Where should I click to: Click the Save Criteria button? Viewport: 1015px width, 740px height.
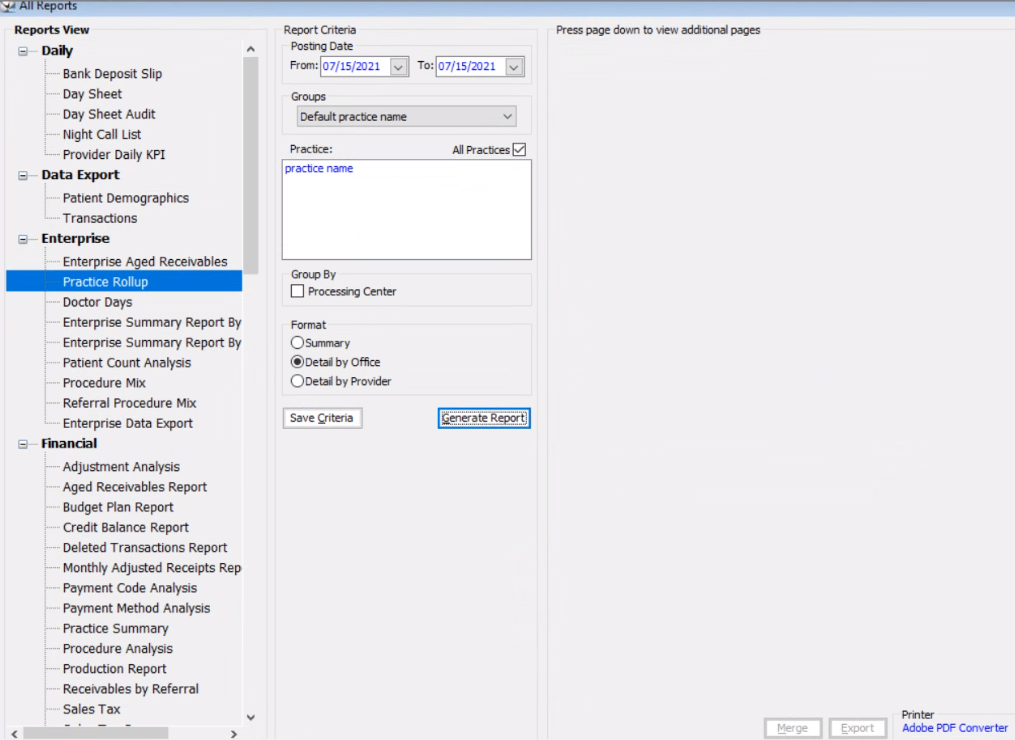pos(322,418)
